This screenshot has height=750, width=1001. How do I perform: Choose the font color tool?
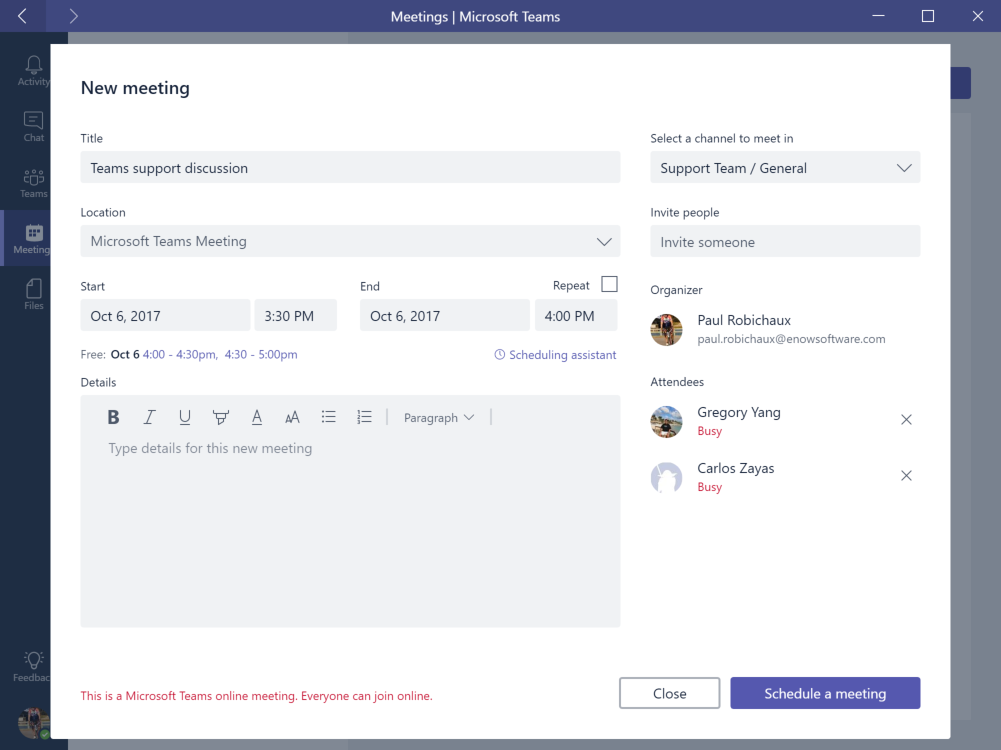pyautogui.click(x=257, y=417)
